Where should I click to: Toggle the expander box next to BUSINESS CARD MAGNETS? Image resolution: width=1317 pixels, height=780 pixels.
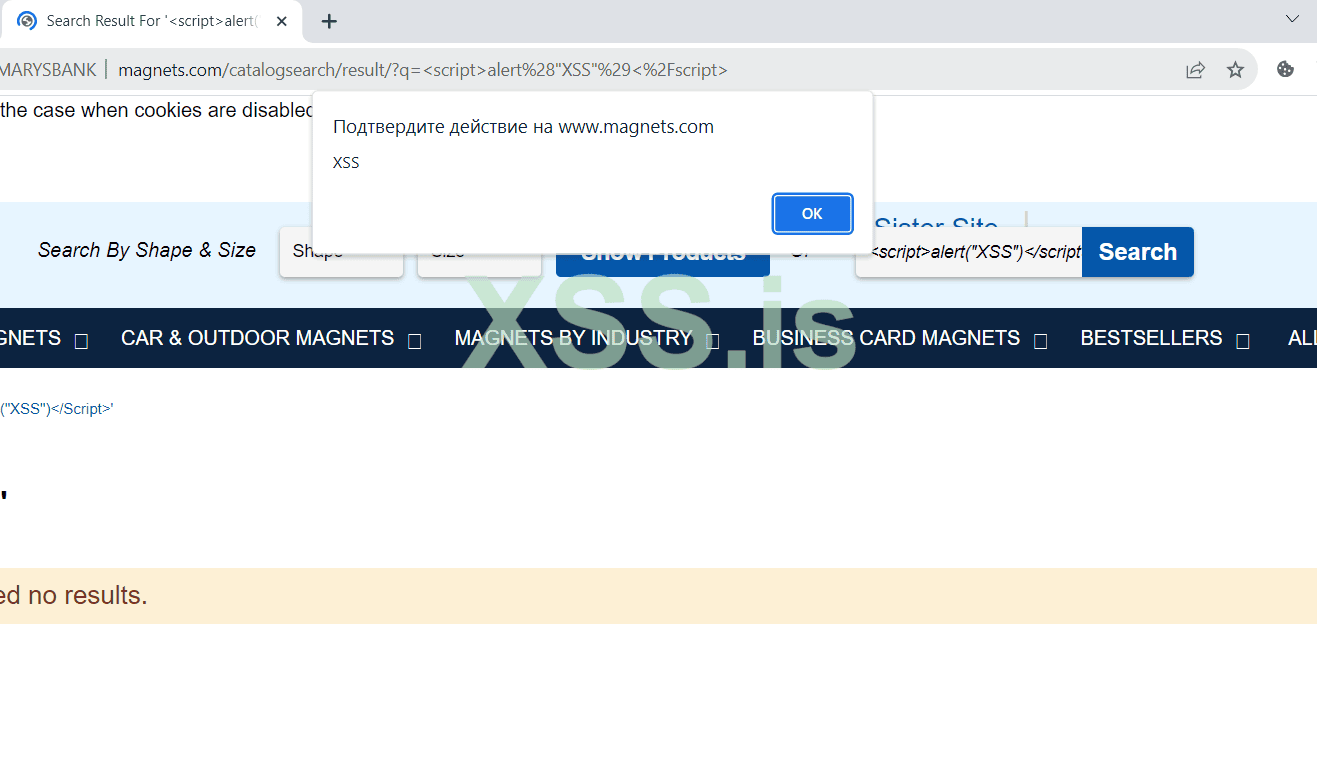(x=1041, y=342)
